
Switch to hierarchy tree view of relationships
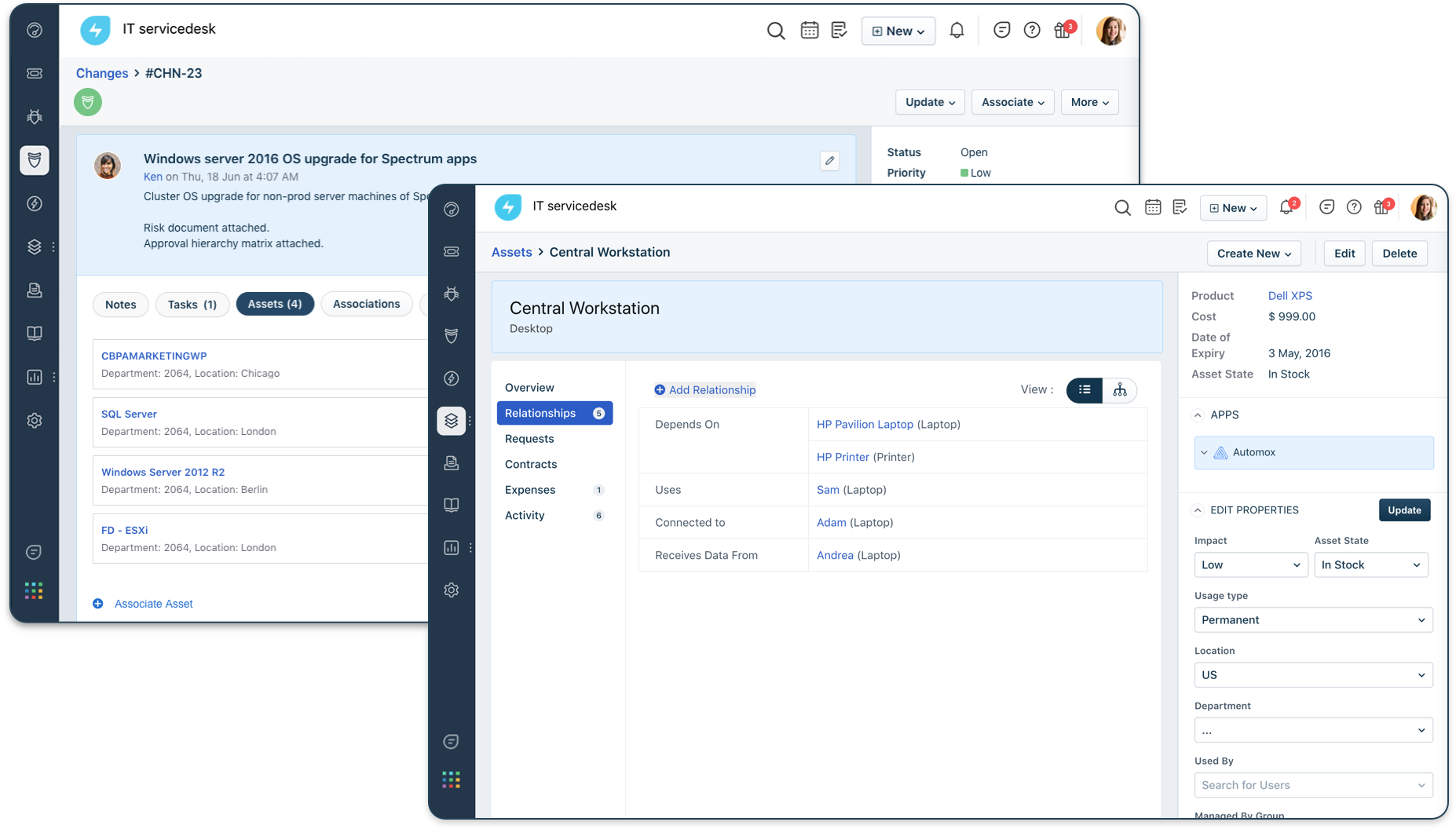click(1119, 390)
